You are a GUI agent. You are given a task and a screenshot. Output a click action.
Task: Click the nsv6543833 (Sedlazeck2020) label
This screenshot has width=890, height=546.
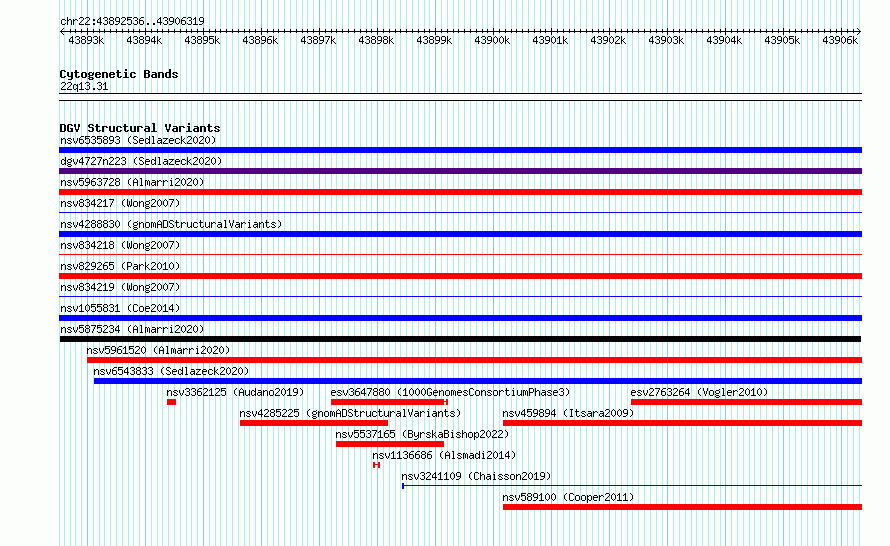(171, 371)
